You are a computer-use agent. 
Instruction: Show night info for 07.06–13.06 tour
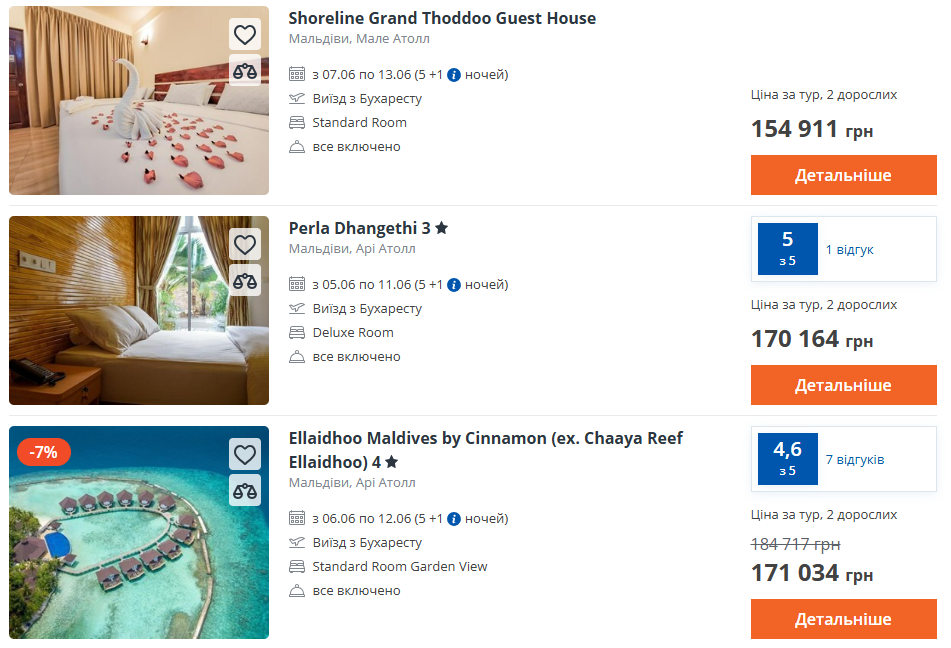click(x=454, y=75)
